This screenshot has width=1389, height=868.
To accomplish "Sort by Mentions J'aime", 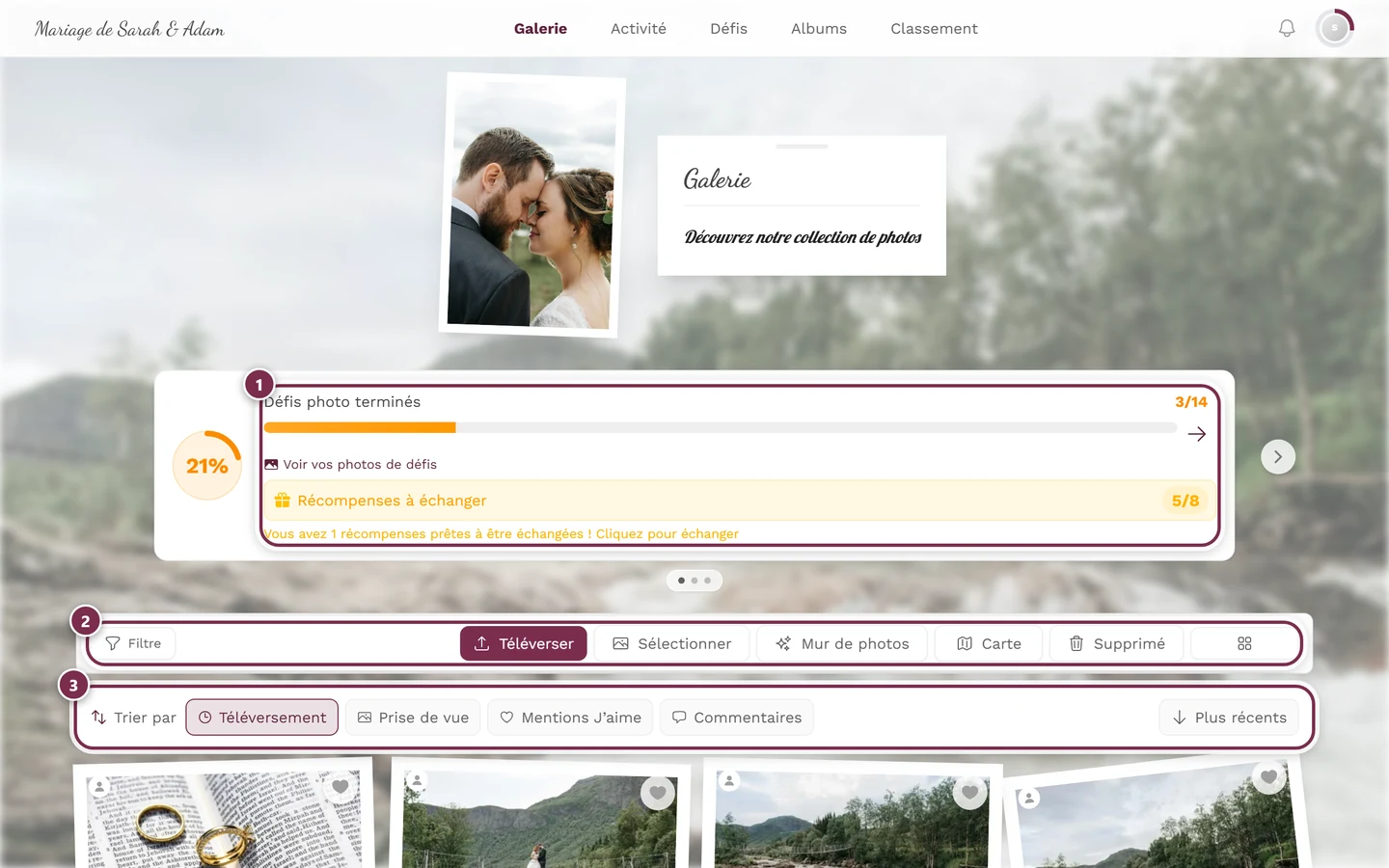I will (x=571, y=718).
